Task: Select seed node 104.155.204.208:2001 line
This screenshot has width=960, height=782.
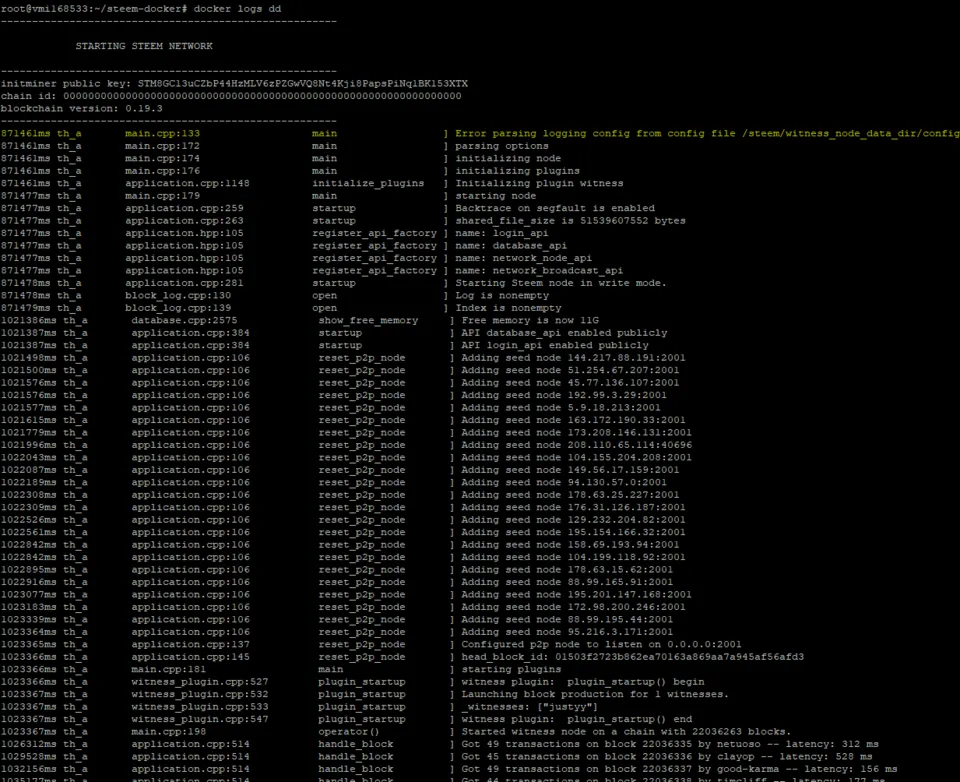Action: point(576,457)
